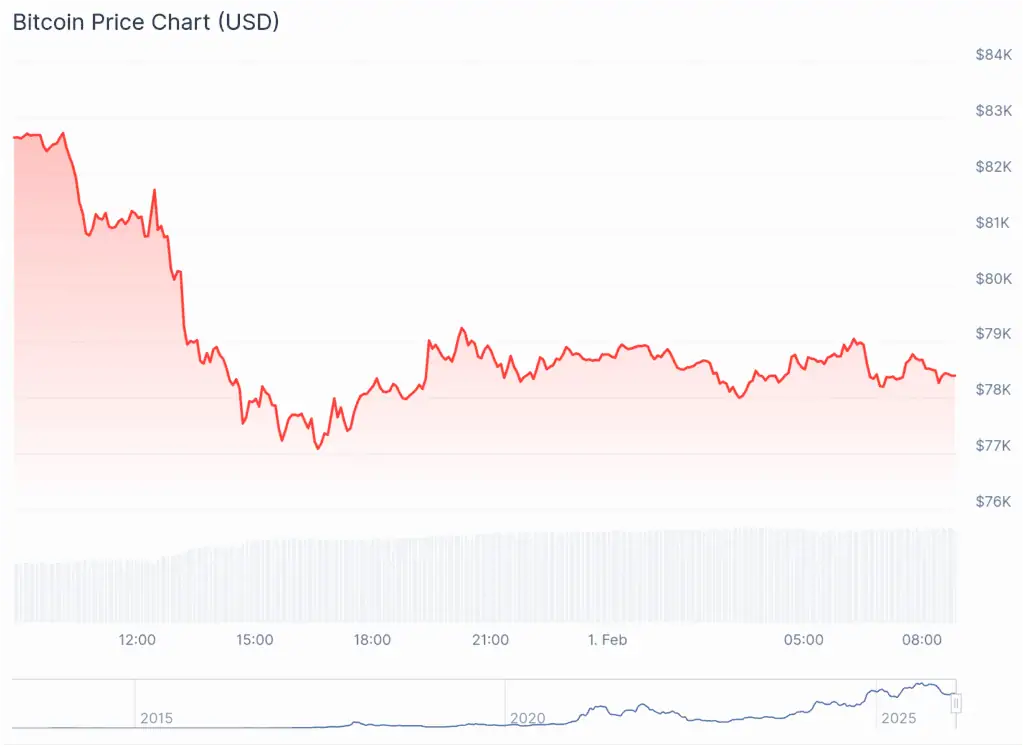1024x747 pixels.
Task: Select the 05:00 time axis label
Action: (804, 640)
